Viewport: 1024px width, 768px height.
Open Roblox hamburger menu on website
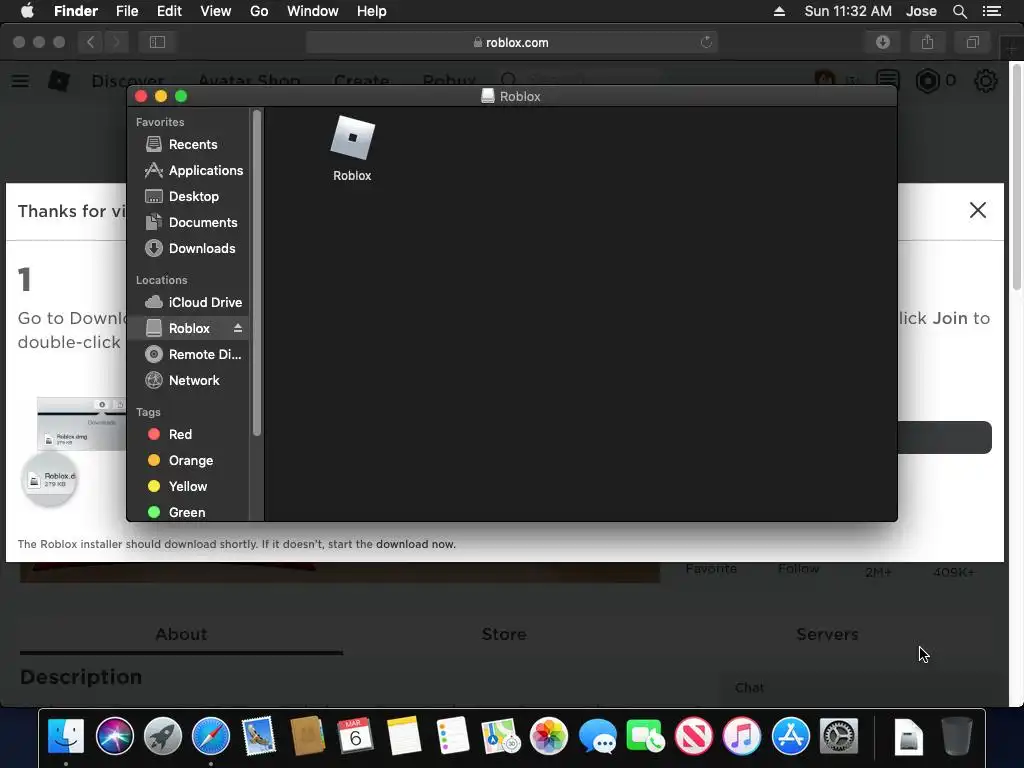pyautogui.click(x=20, y=81)
